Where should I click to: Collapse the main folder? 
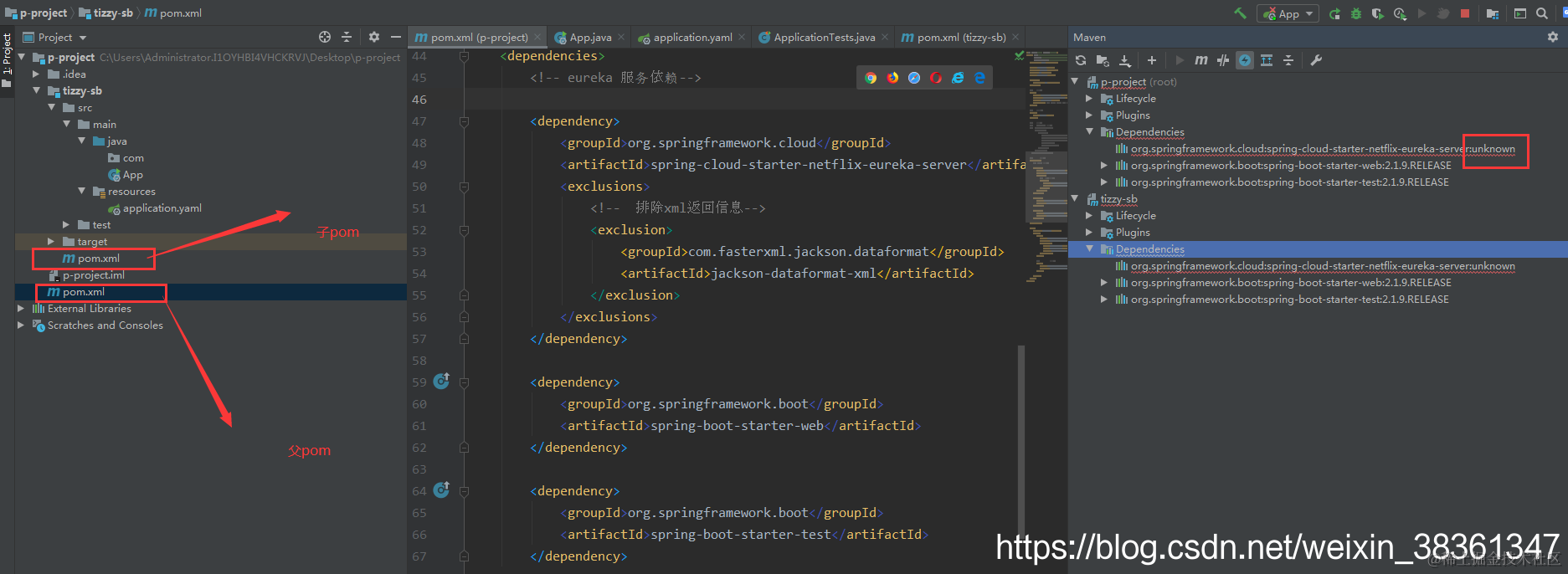[67, 124]
